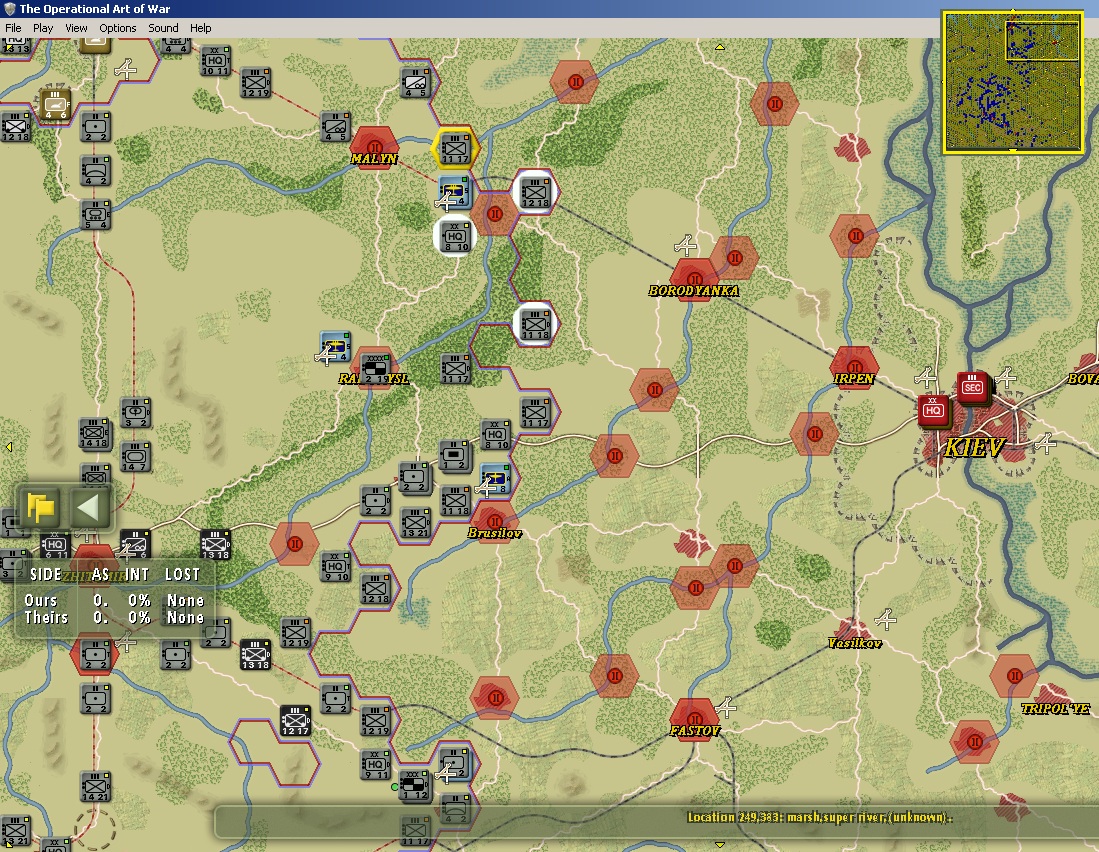Click the airfield icon above Borodyanka
Viewport: 1099px width, 852px height.
[x=685, y=245]
